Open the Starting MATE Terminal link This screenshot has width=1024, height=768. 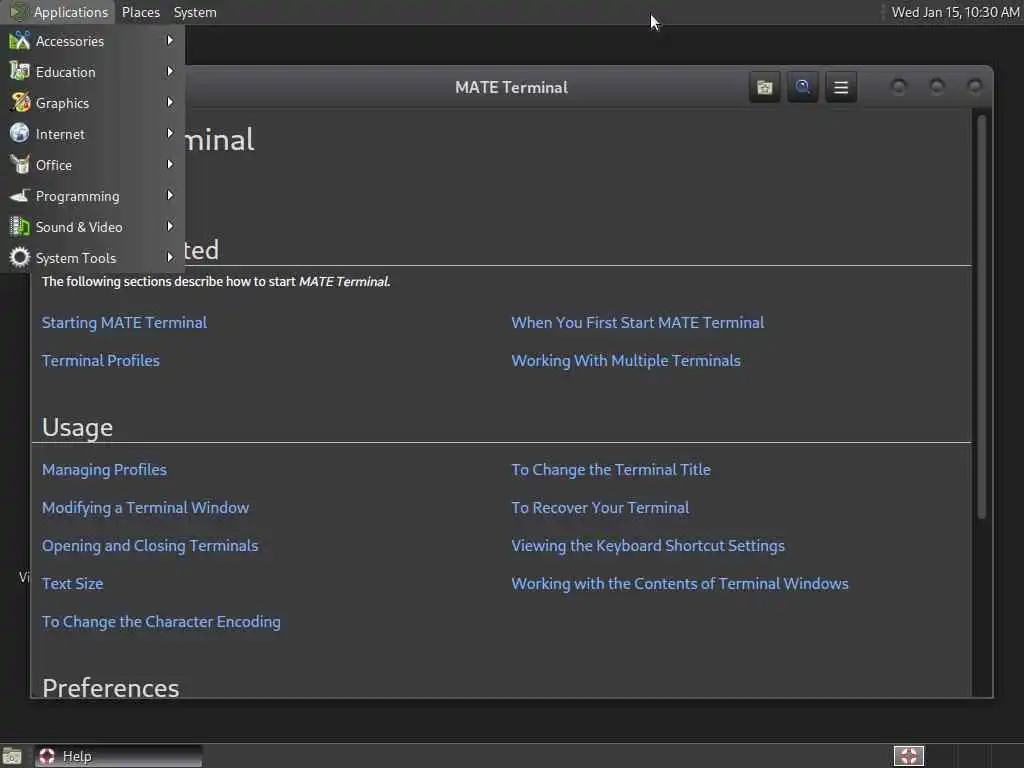(124, 323)
